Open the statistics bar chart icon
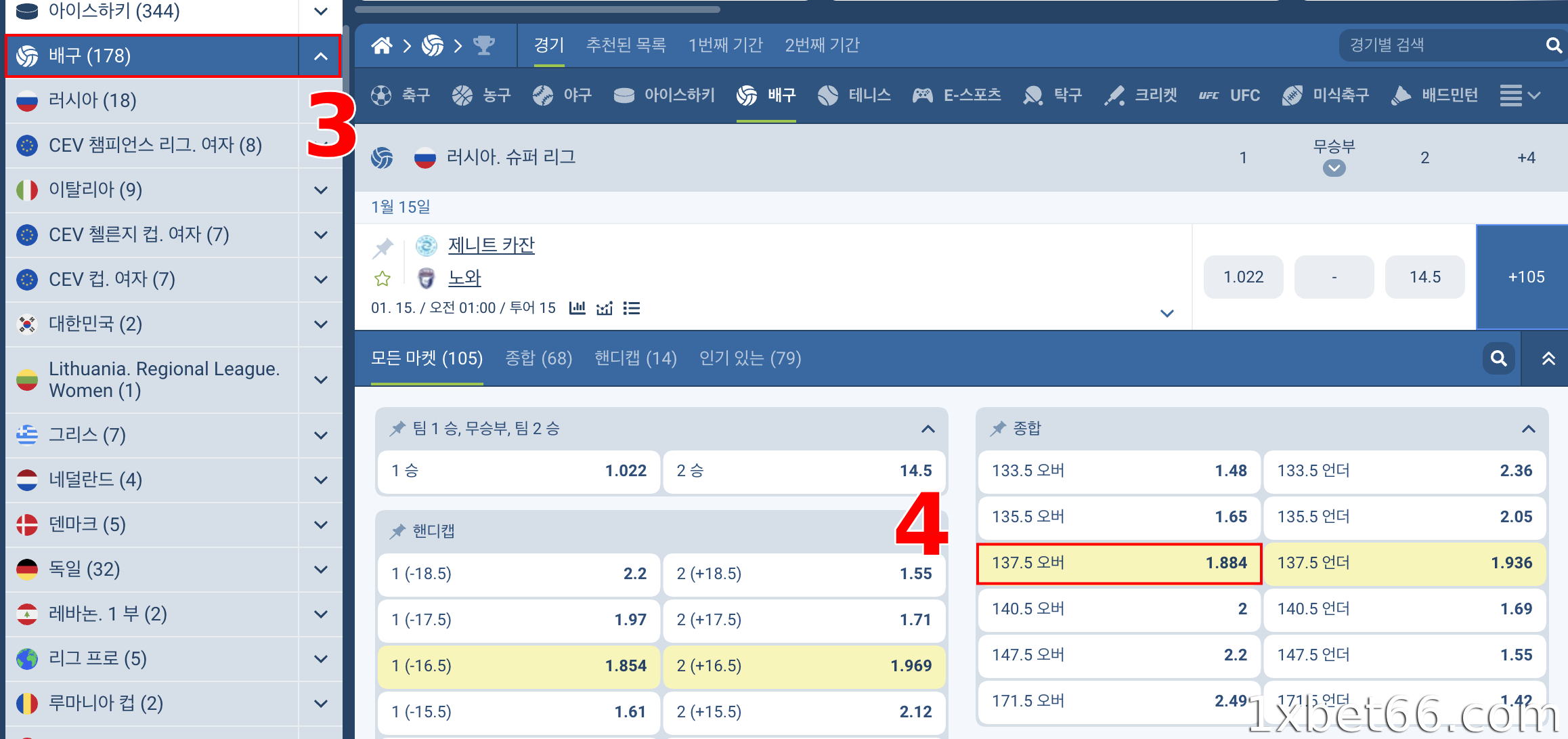1568x739 pixels. pos(578,308)
